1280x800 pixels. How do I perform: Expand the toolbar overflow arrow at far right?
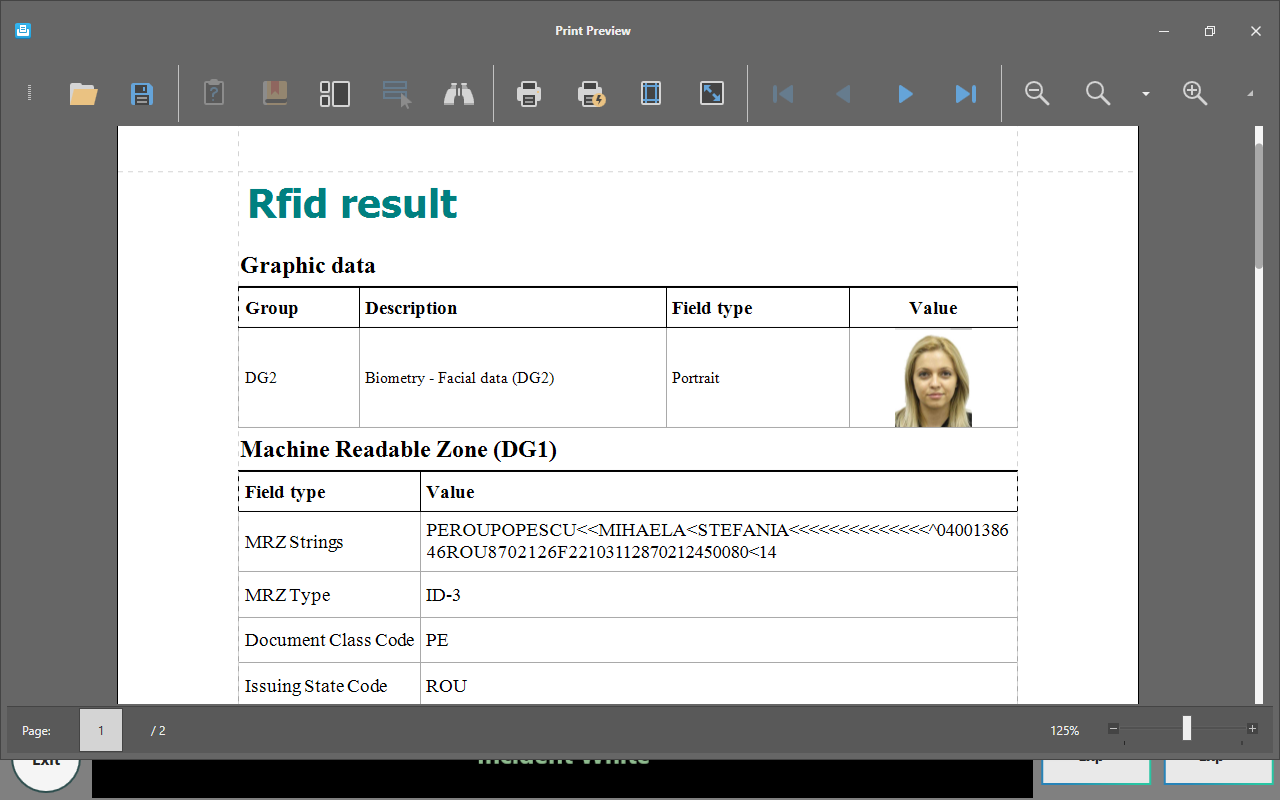tap(1249, 94)
